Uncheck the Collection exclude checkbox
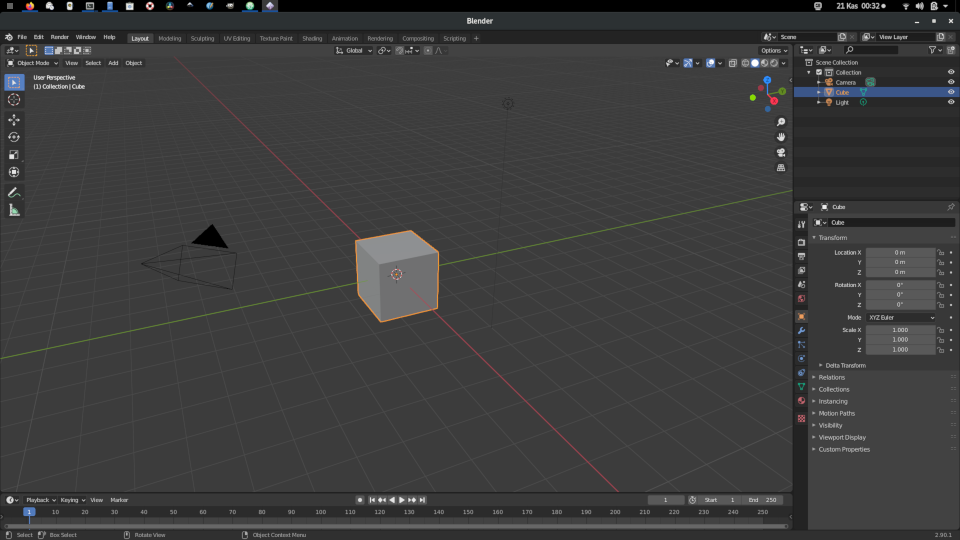The height and width of the screenshot is (540, 960). [x=819, y=72]
